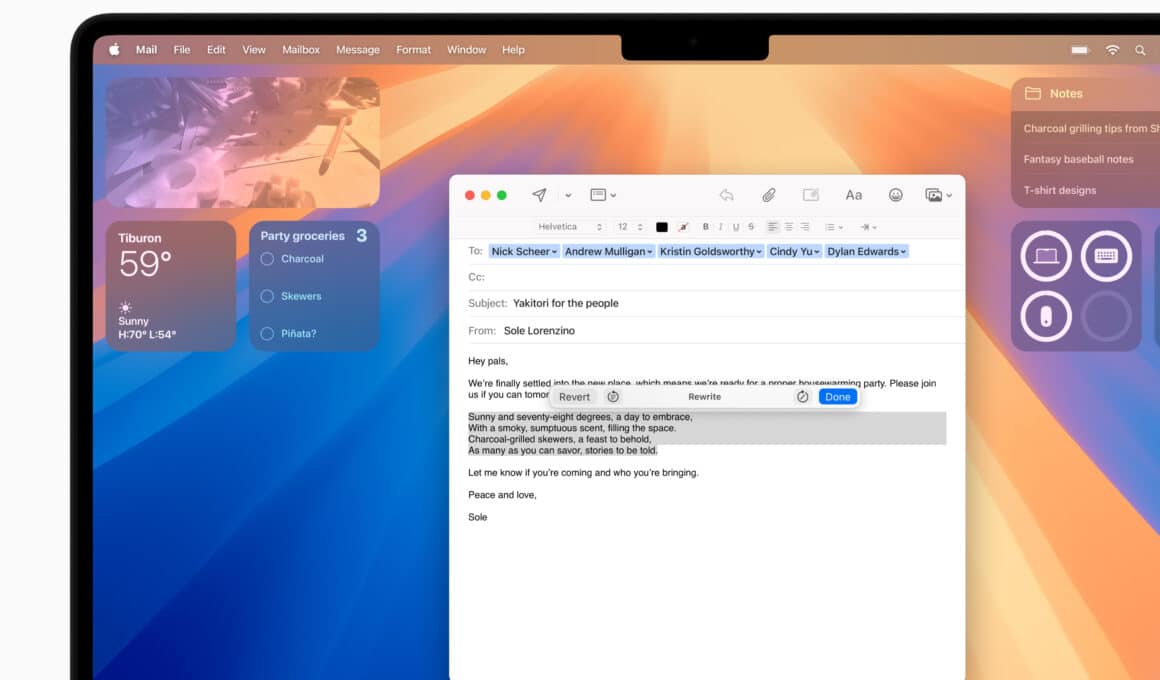
Task: Open the Tiburon weather widget
Action: (171, 286)
